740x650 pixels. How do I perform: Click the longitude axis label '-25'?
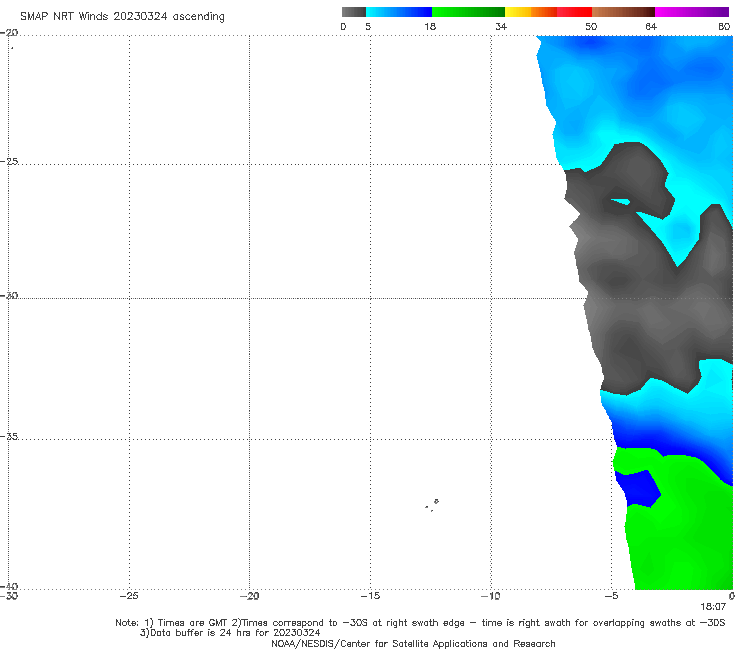(129, 596)
